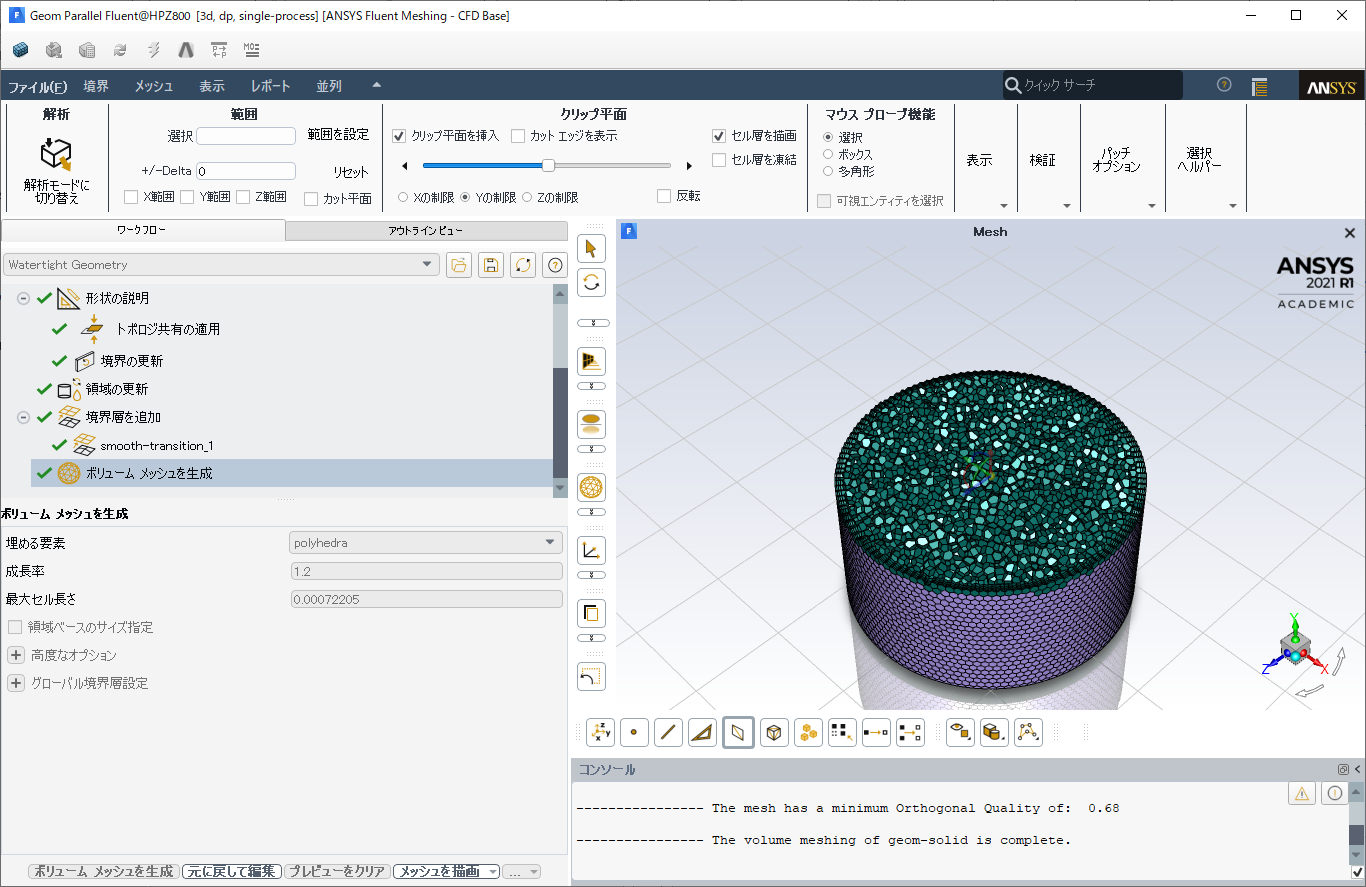
Task: Open the '境界' menu
Action: click(x=96, y=87)
